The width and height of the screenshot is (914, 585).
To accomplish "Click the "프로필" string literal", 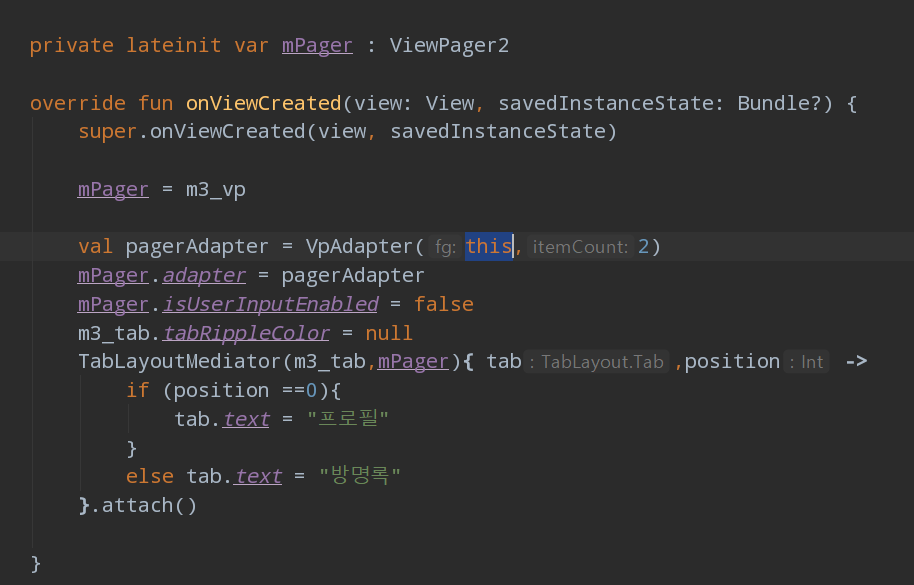I will (x=347, y=419).
